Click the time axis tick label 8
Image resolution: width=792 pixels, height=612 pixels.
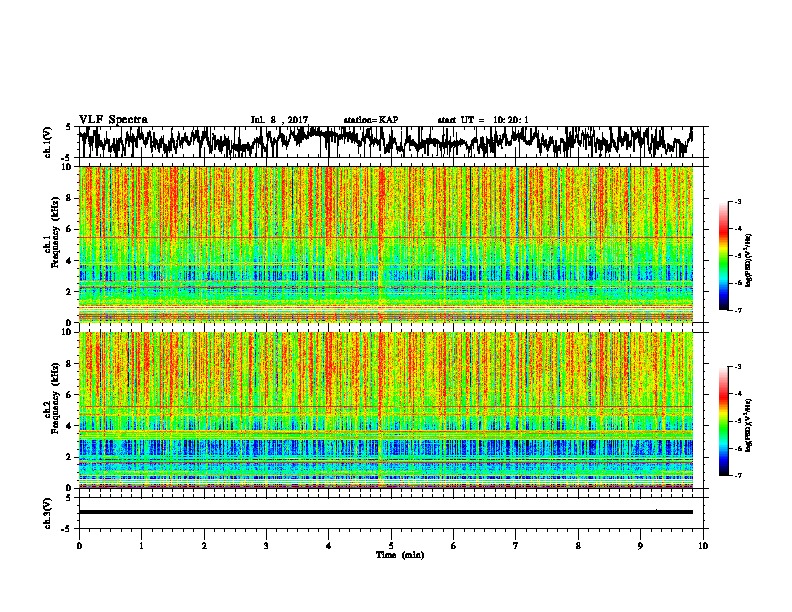click(x=578, y=546)
